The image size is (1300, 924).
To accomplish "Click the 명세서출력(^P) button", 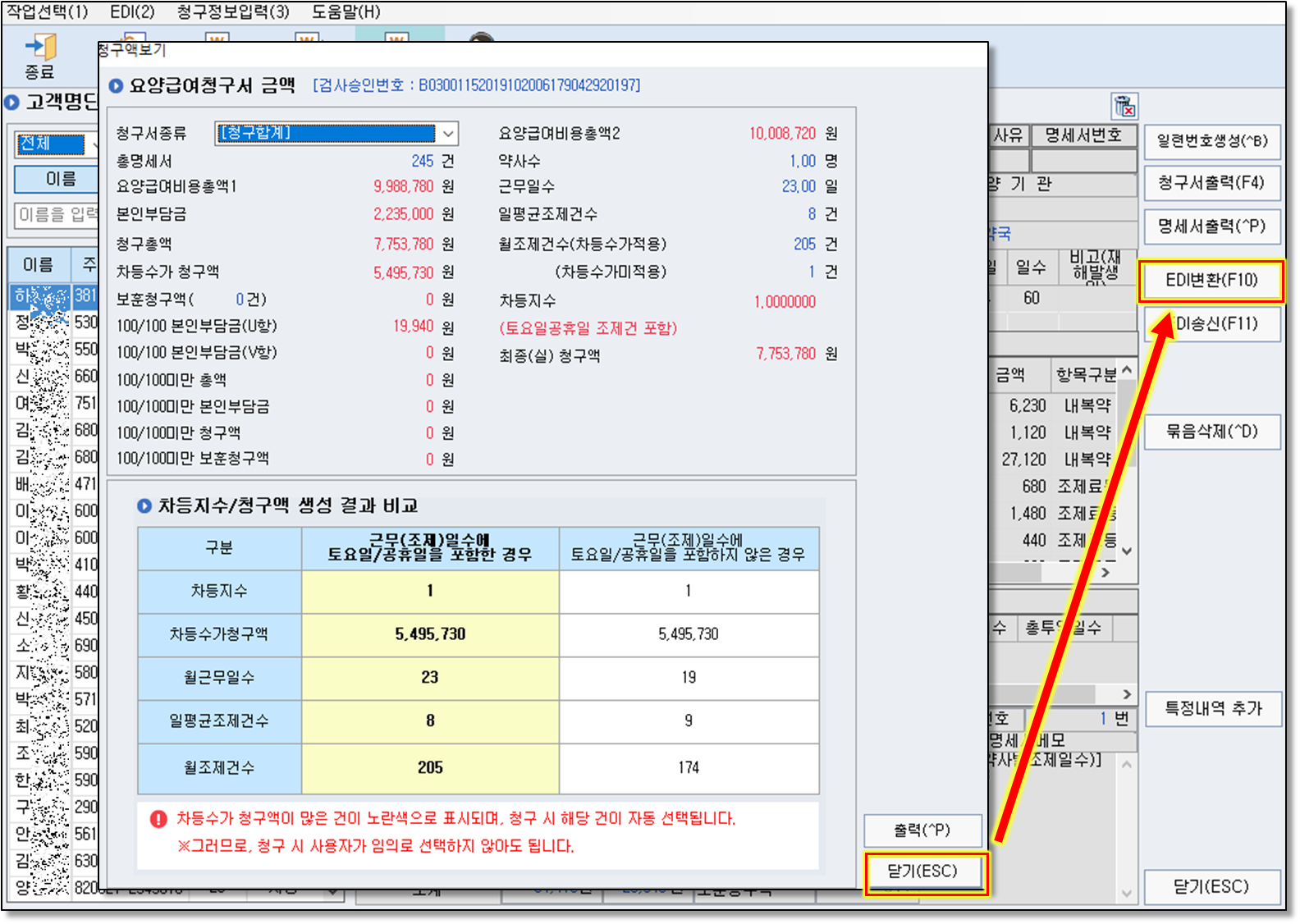I will [x=1211, y=226].
